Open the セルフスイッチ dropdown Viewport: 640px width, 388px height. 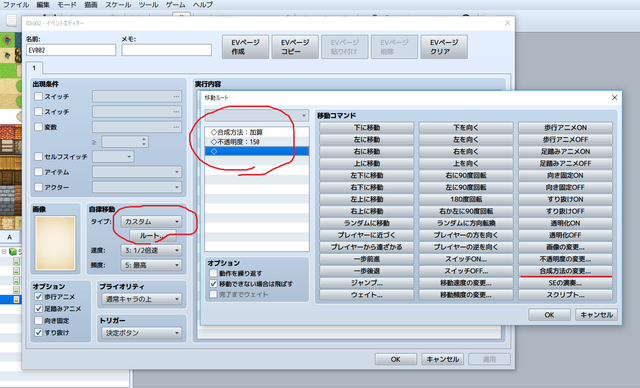coord(113,156)
